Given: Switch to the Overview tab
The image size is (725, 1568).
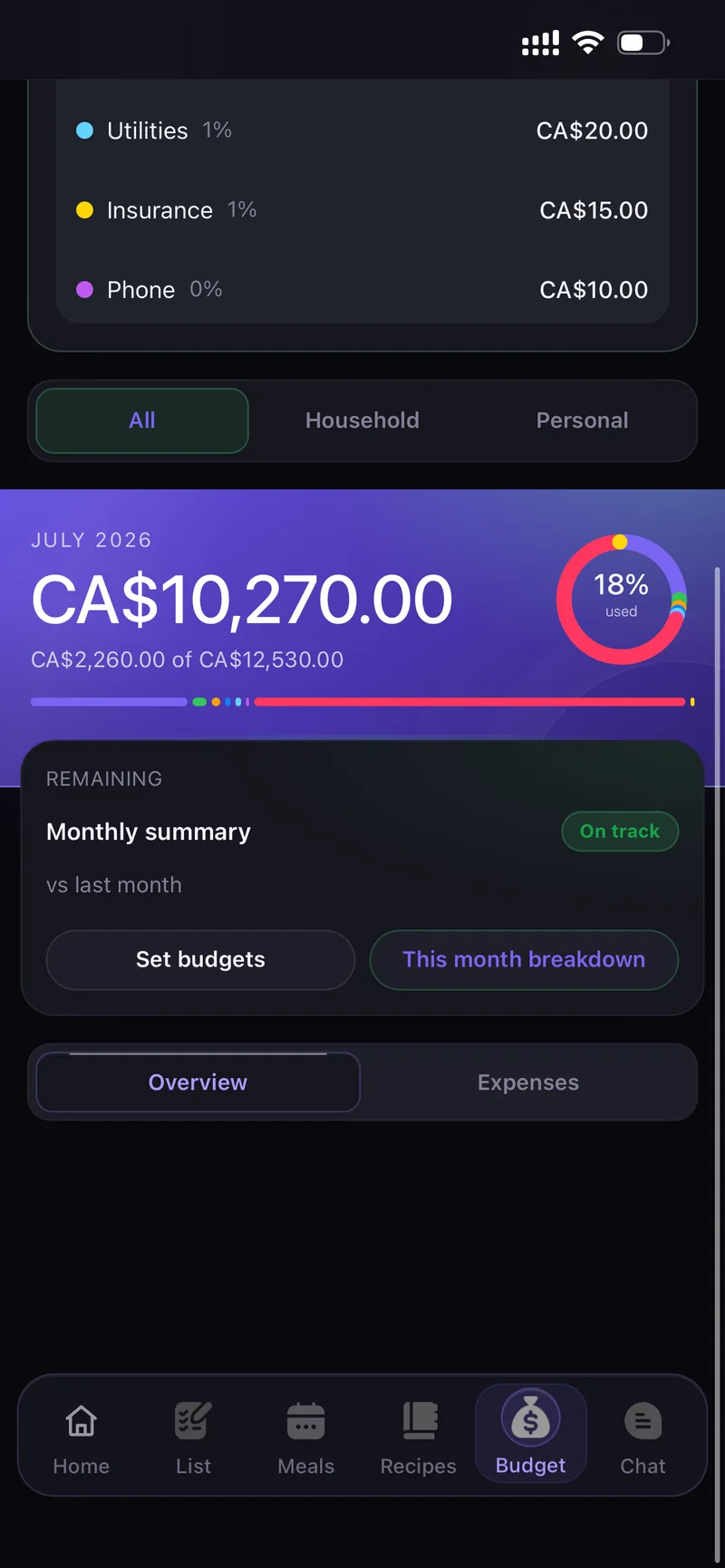Looking at the screenshot, I should pyautogui.click(x=198, y=1082).
